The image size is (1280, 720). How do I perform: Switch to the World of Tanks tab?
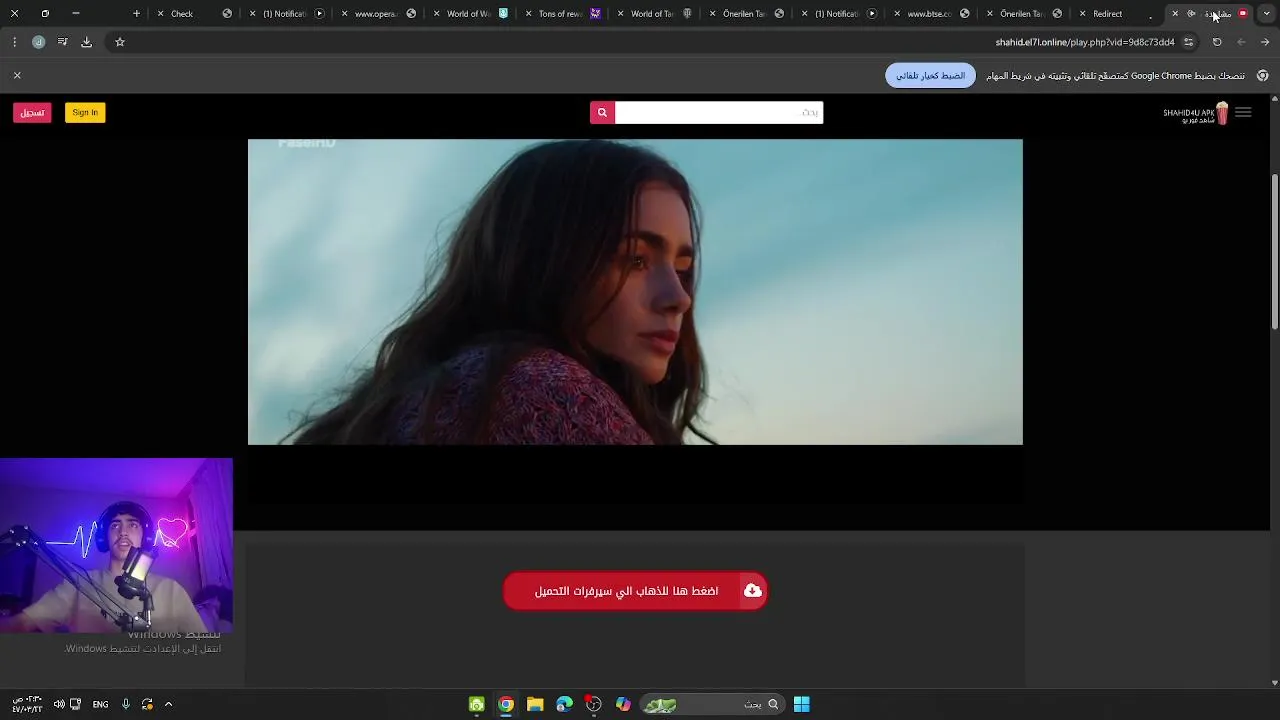point(652,14)
